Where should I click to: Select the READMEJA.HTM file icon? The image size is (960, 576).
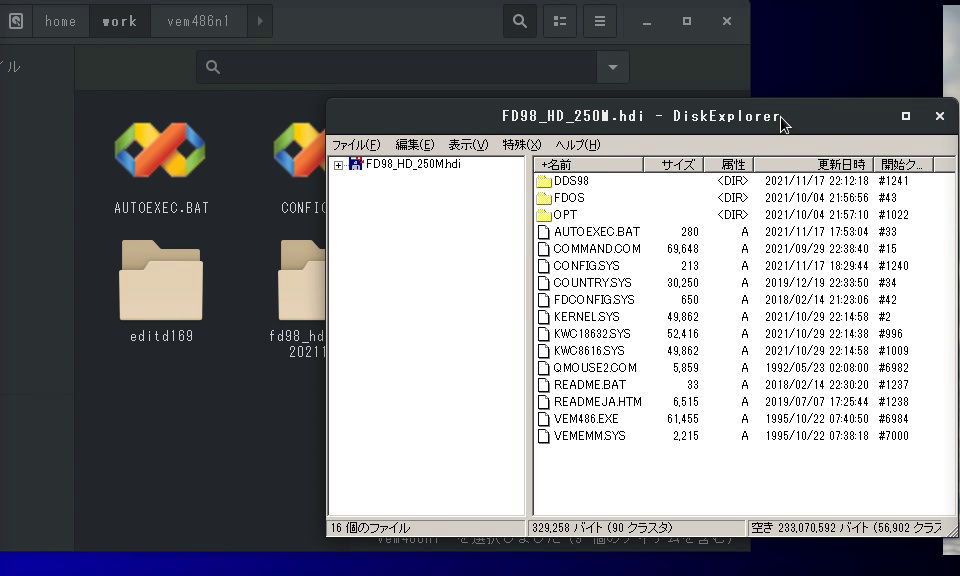(543, 402)
